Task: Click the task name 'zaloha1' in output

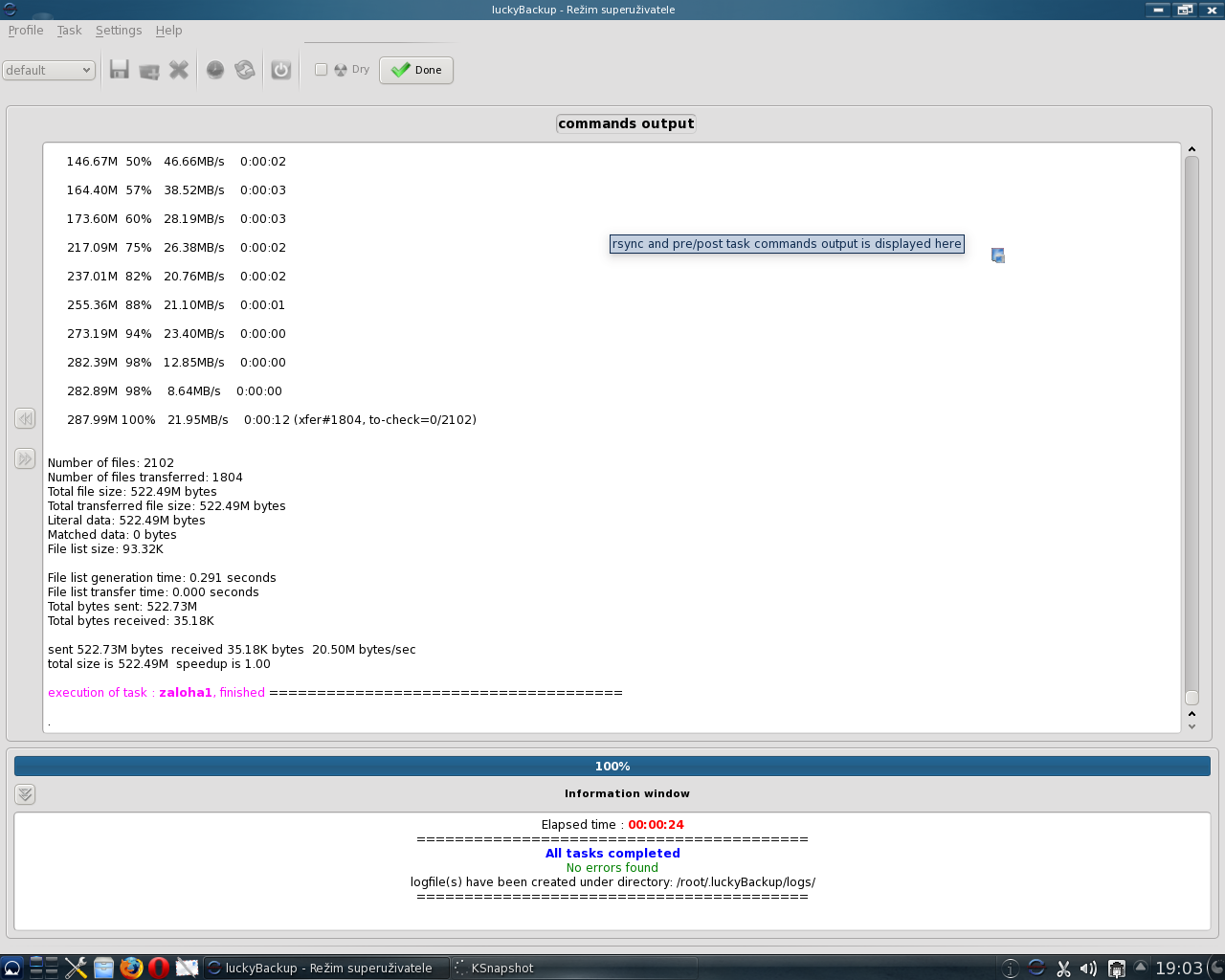Action: (x=186, y=693)
